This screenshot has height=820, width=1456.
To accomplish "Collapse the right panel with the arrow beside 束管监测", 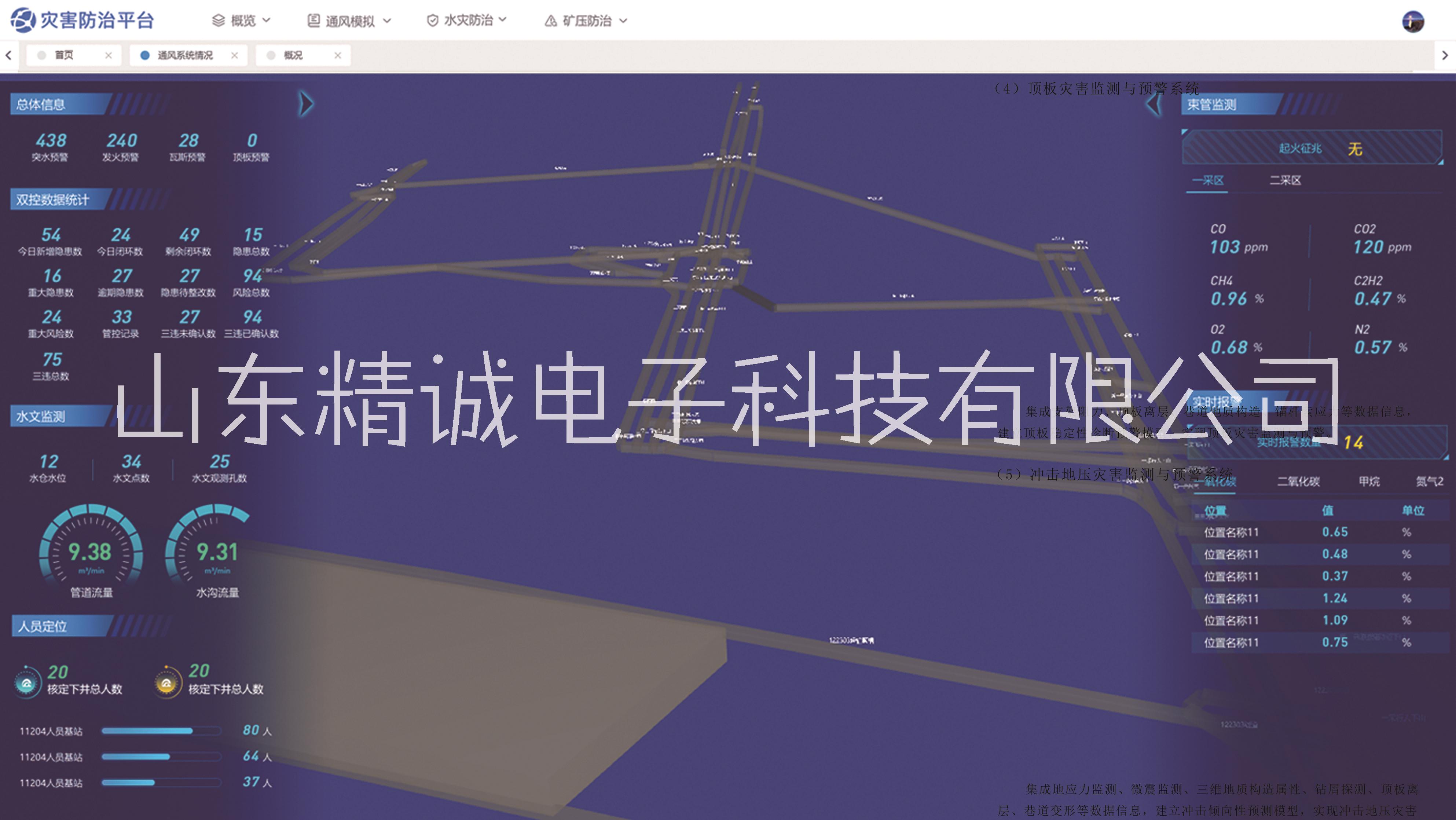I will coord(1154,104).
